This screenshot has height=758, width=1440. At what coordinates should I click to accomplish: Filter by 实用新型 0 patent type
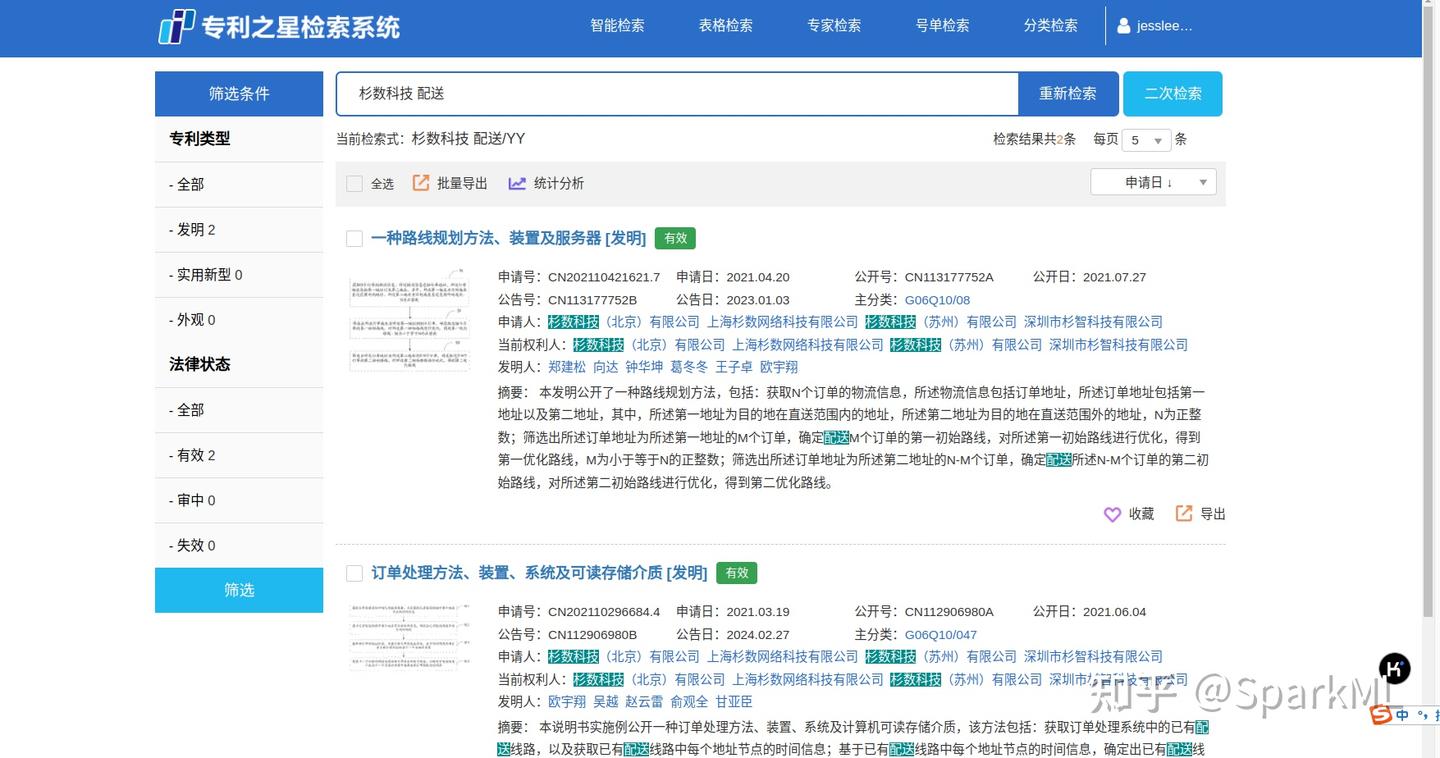[239, 275]
